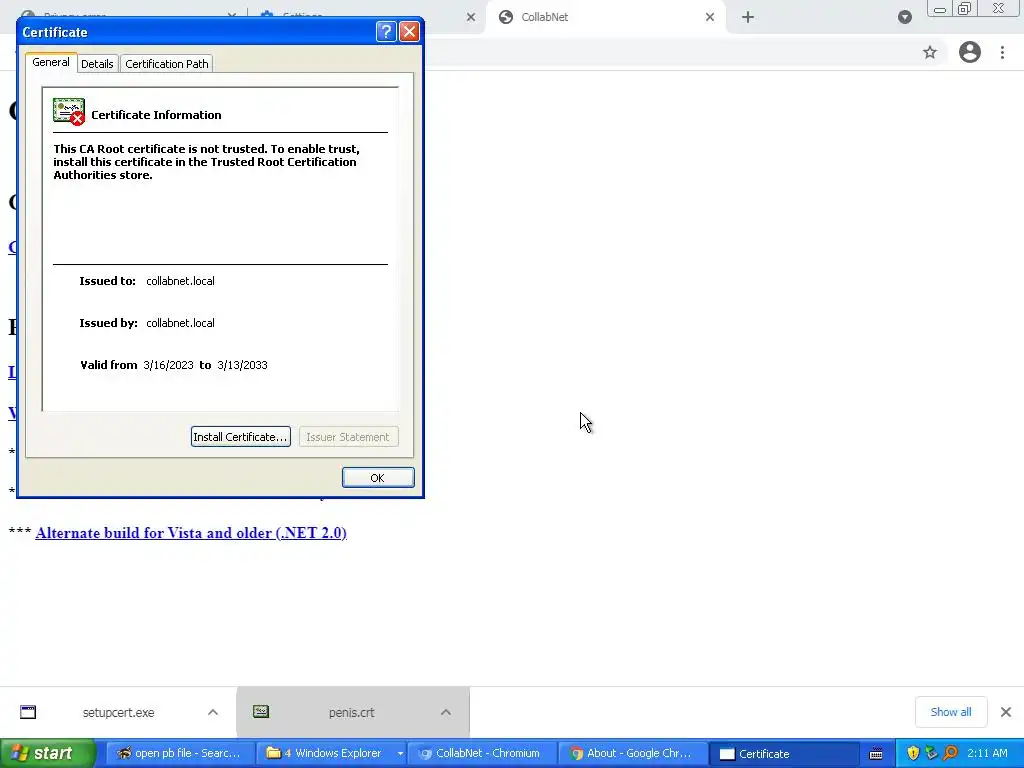Open the browser profile avatar
Viewport: 1024px width, 768px height.
[x=970, y=52]
